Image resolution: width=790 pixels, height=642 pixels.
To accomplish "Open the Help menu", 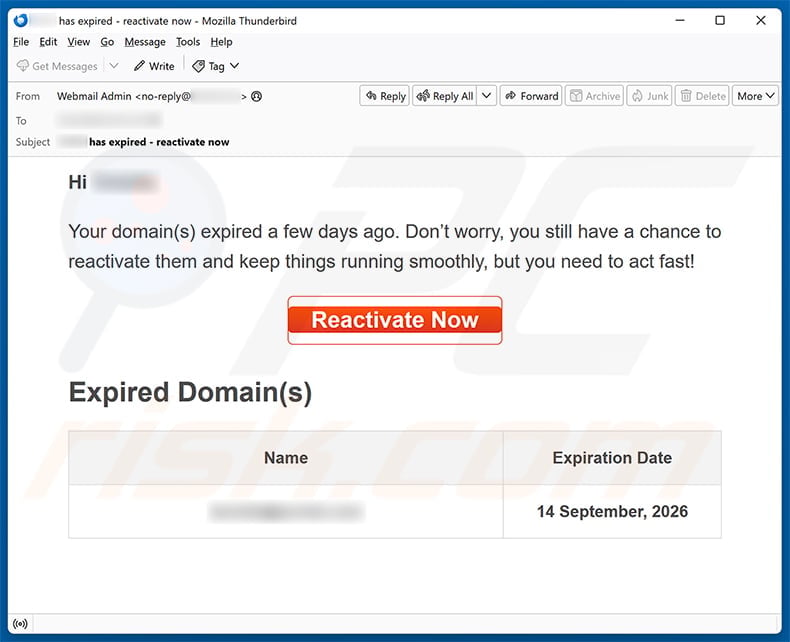I will (x=221, y=42).
